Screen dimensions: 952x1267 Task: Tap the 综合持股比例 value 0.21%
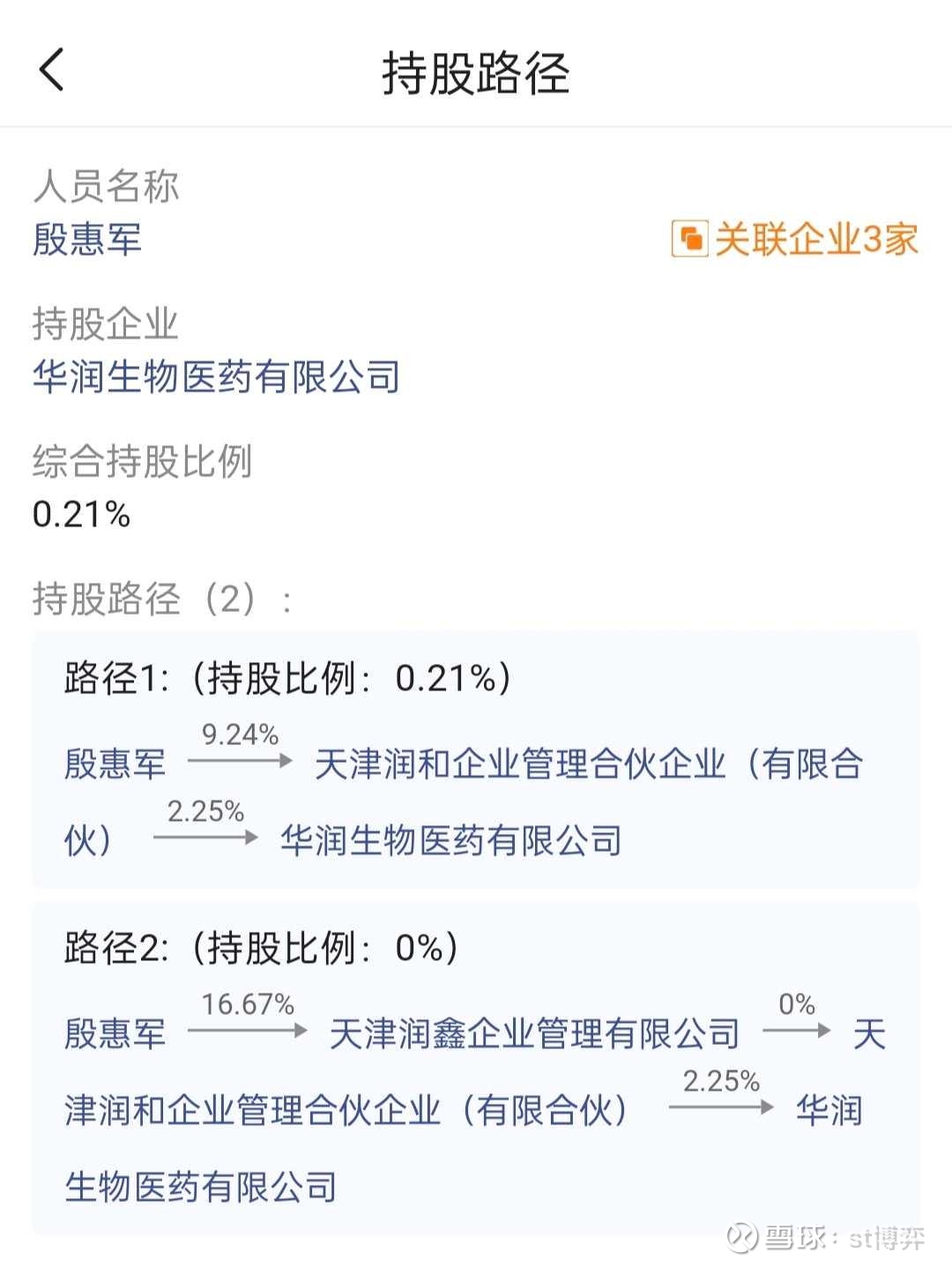[81, 515]
